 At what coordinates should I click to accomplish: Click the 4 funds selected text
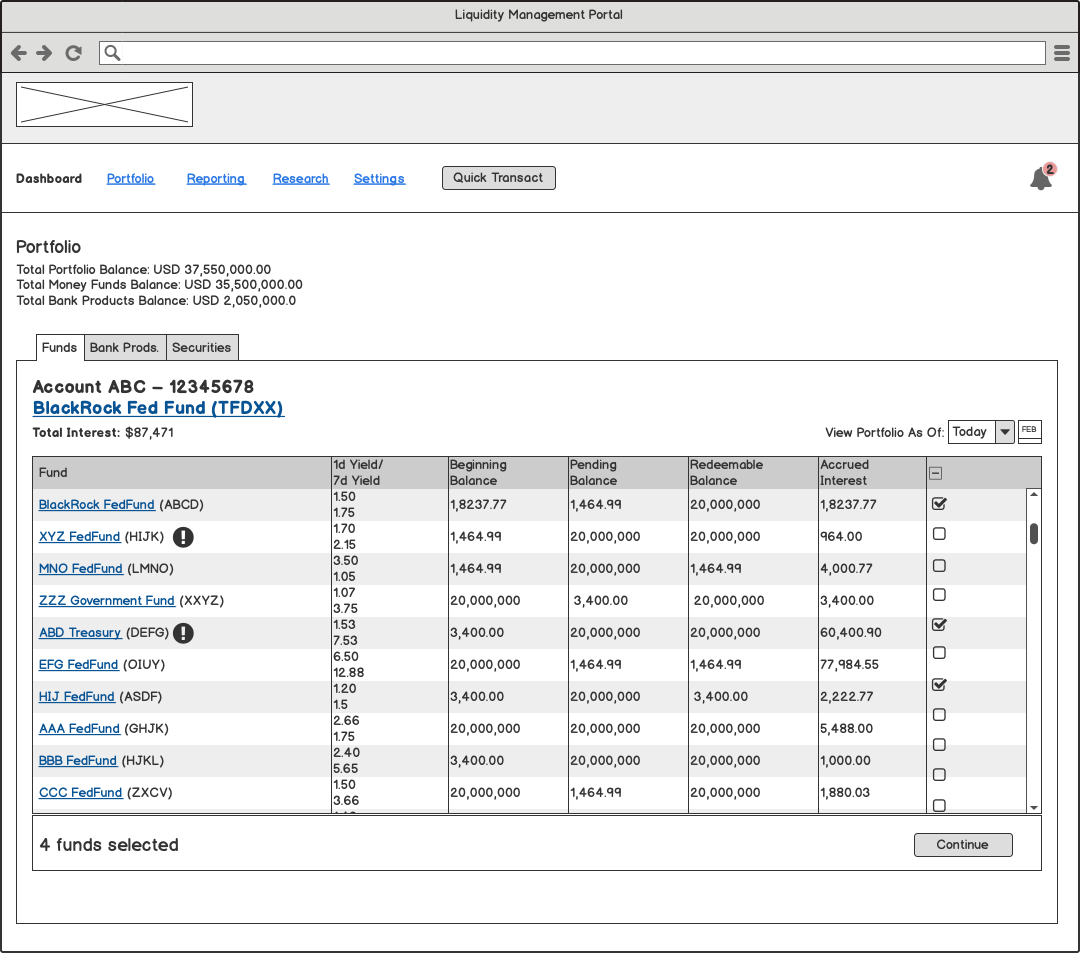tap(109, 845)
